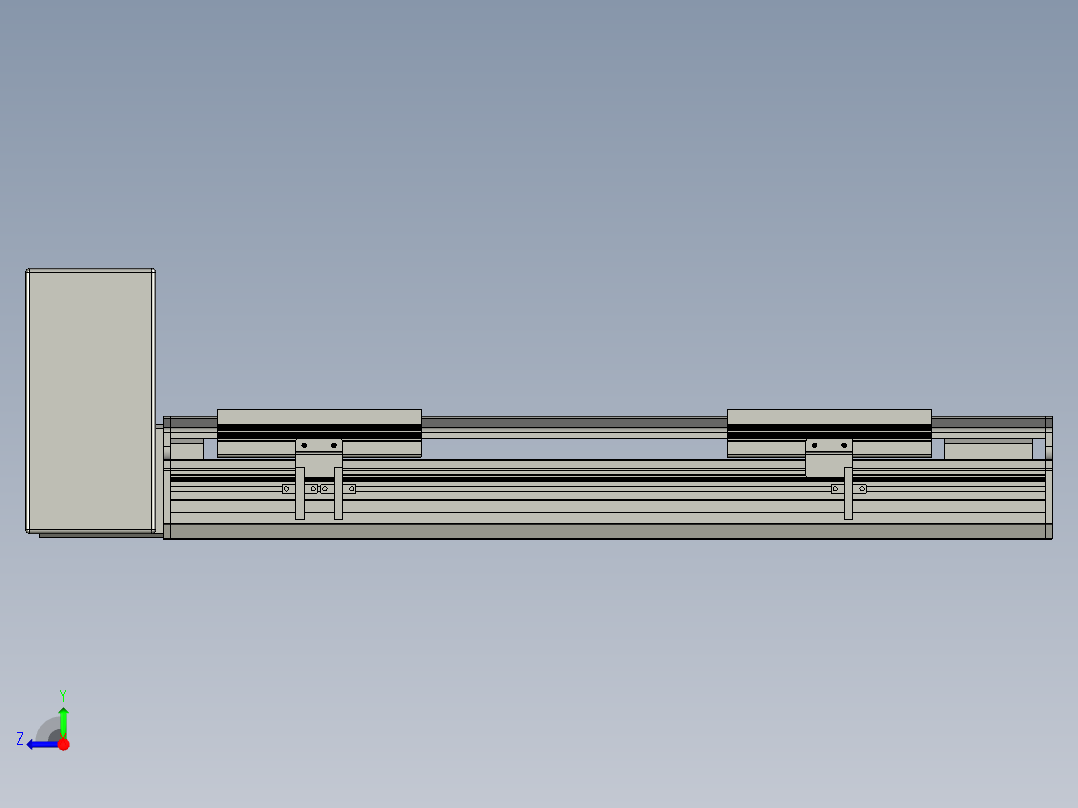Select the red origin point indicator
This screenshot has width=1078, height=808.
point(63,743)
